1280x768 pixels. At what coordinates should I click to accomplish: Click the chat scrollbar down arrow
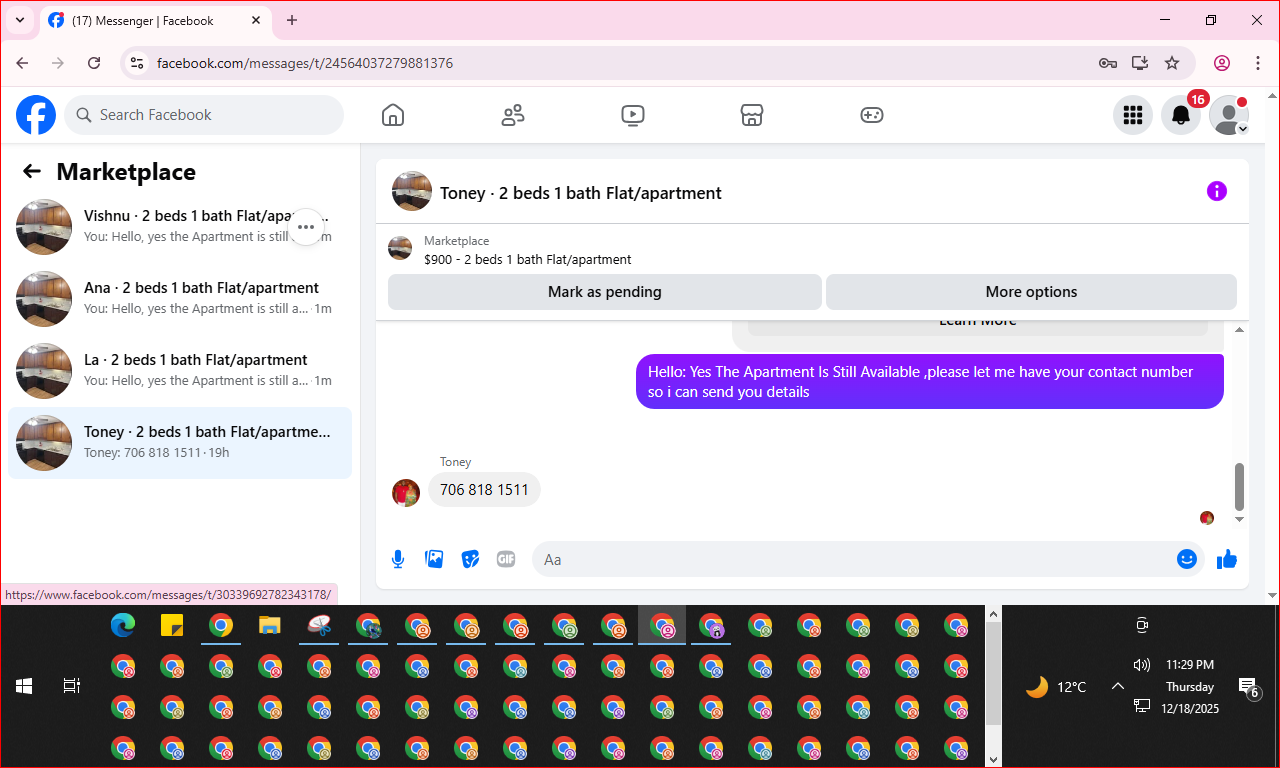coord(1240,519)
